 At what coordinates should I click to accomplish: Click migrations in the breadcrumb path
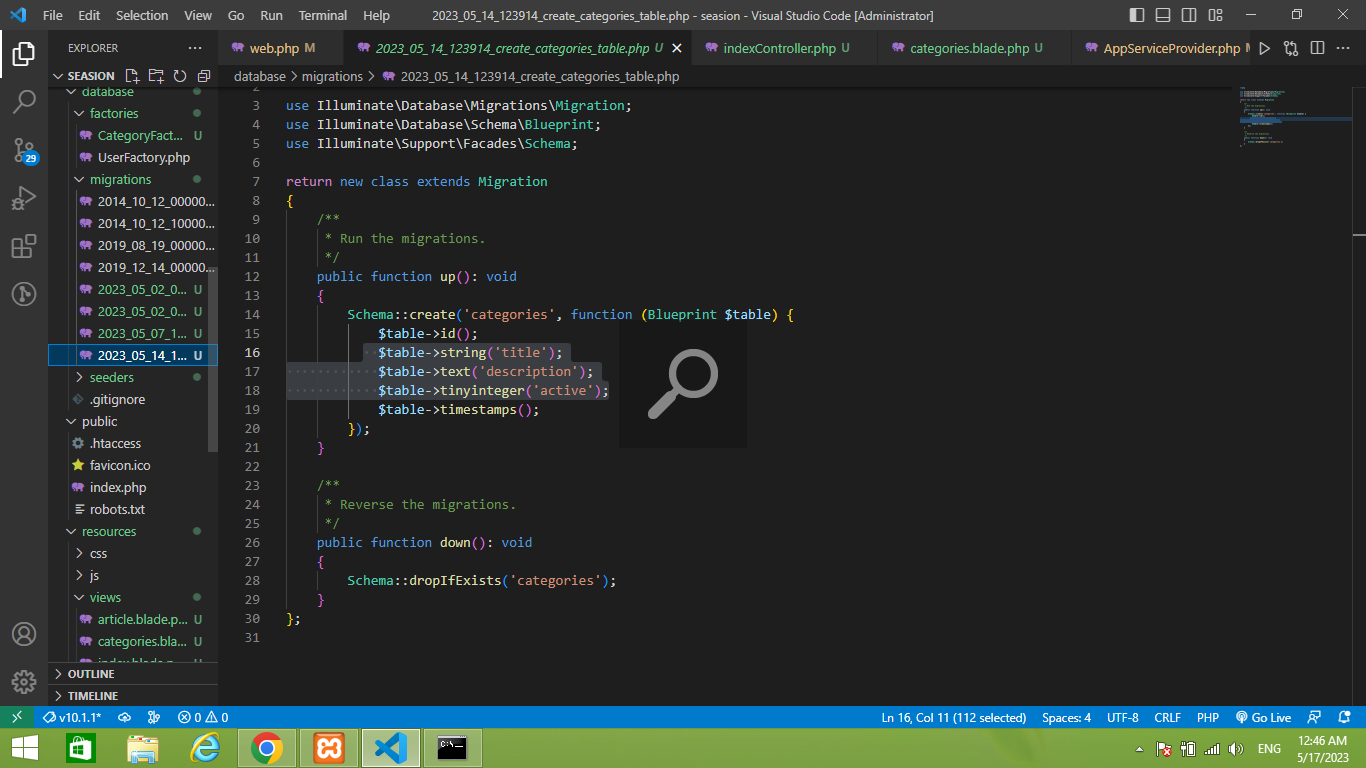[332, 76]
